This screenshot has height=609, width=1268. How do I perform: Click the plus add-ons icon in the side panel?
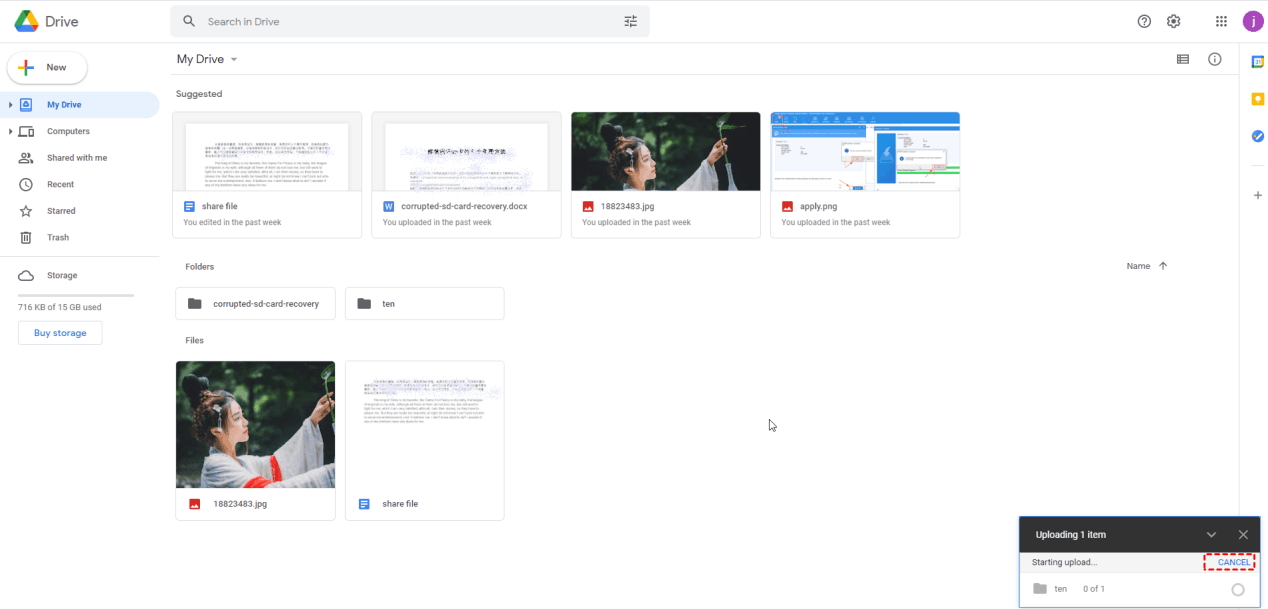1258,195
